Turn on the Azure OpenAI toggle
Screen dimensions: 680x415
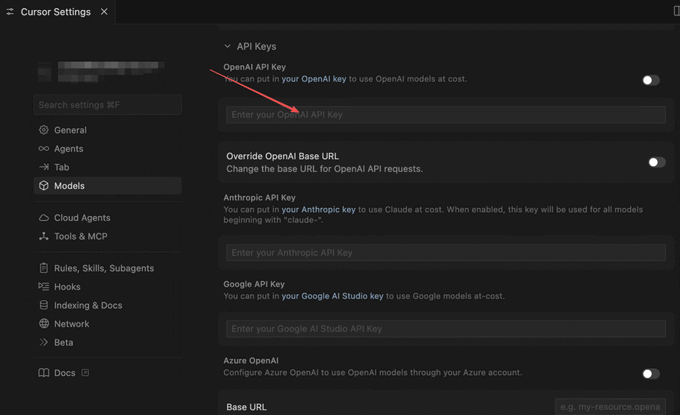(651, 374)
